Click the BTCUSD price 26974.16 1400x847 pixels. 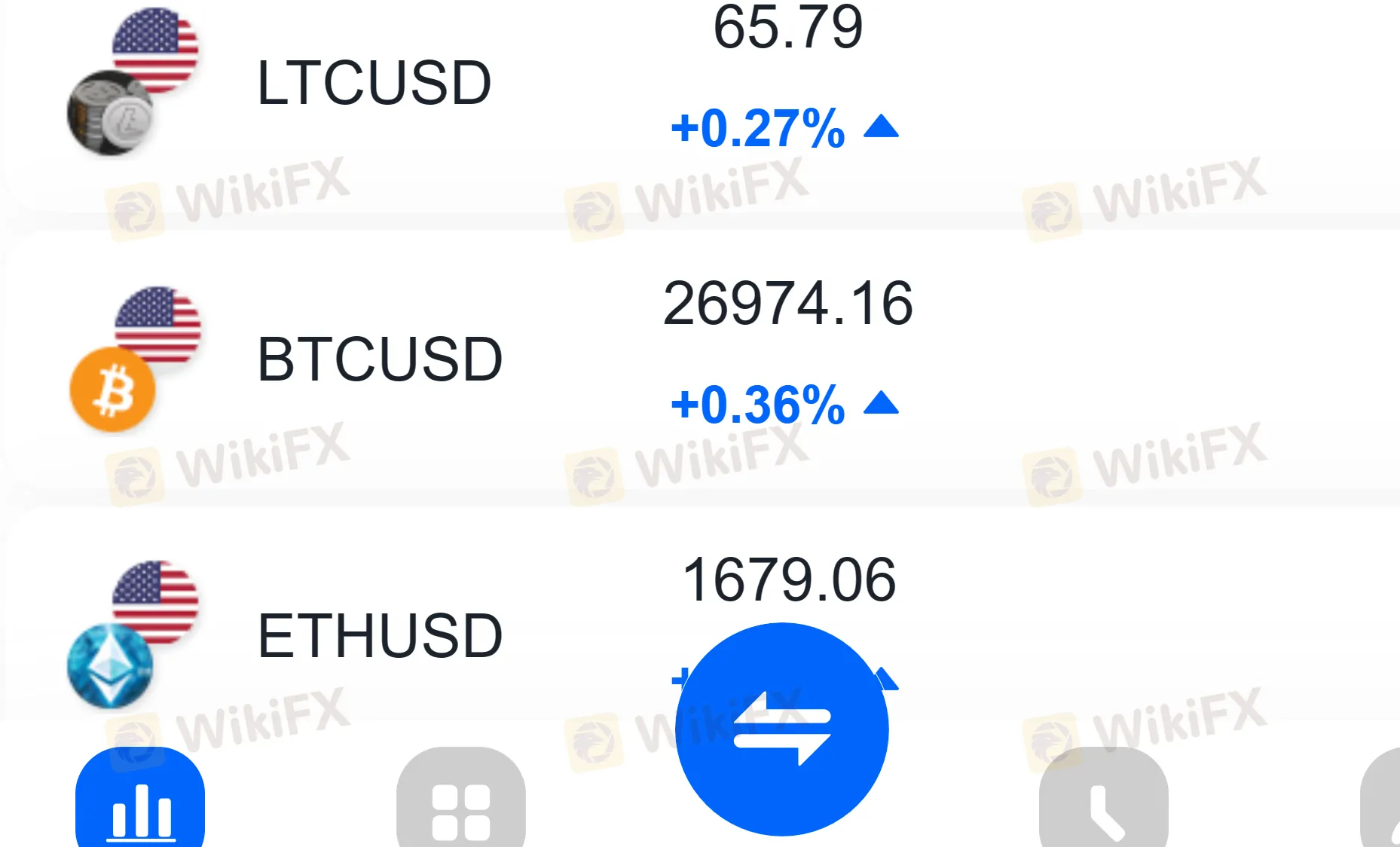(x=787, y=303)
